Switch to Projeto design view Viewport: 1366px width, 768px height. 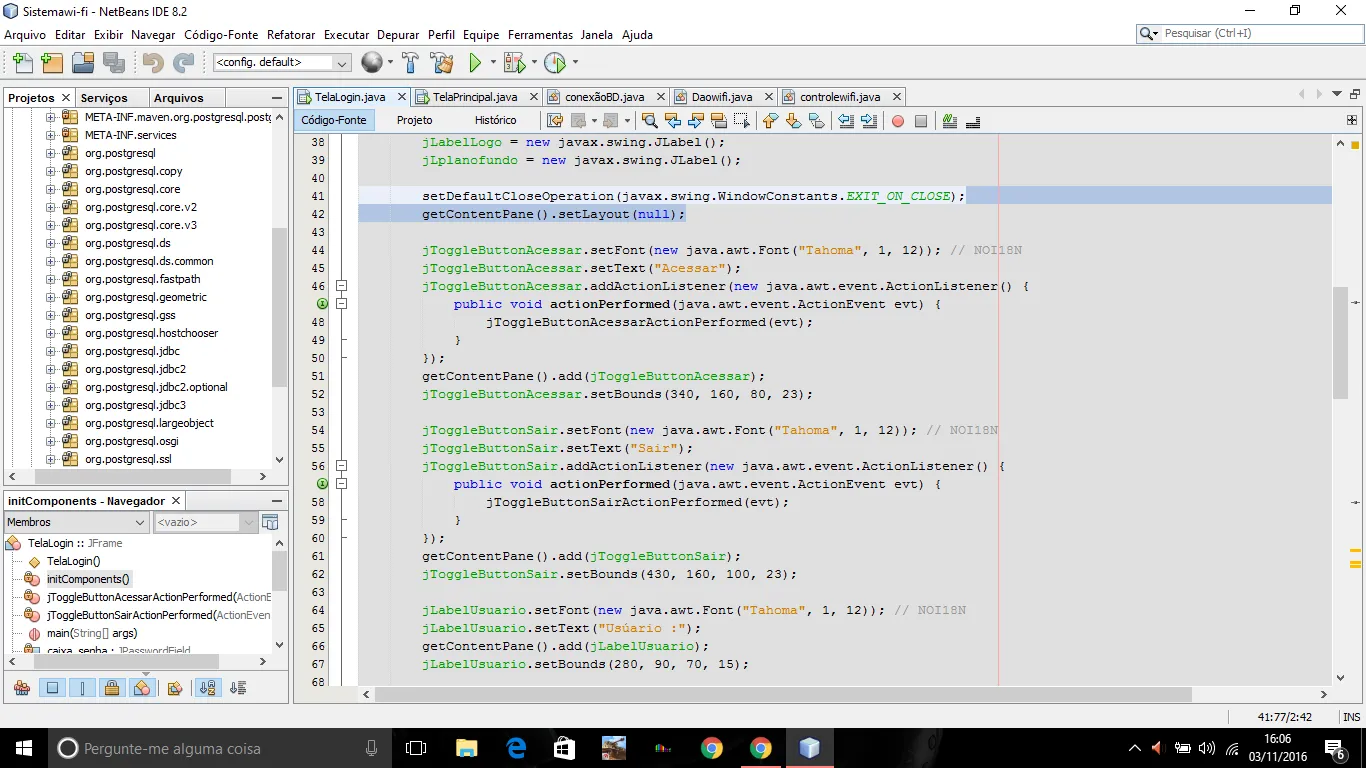coord(414,120)
